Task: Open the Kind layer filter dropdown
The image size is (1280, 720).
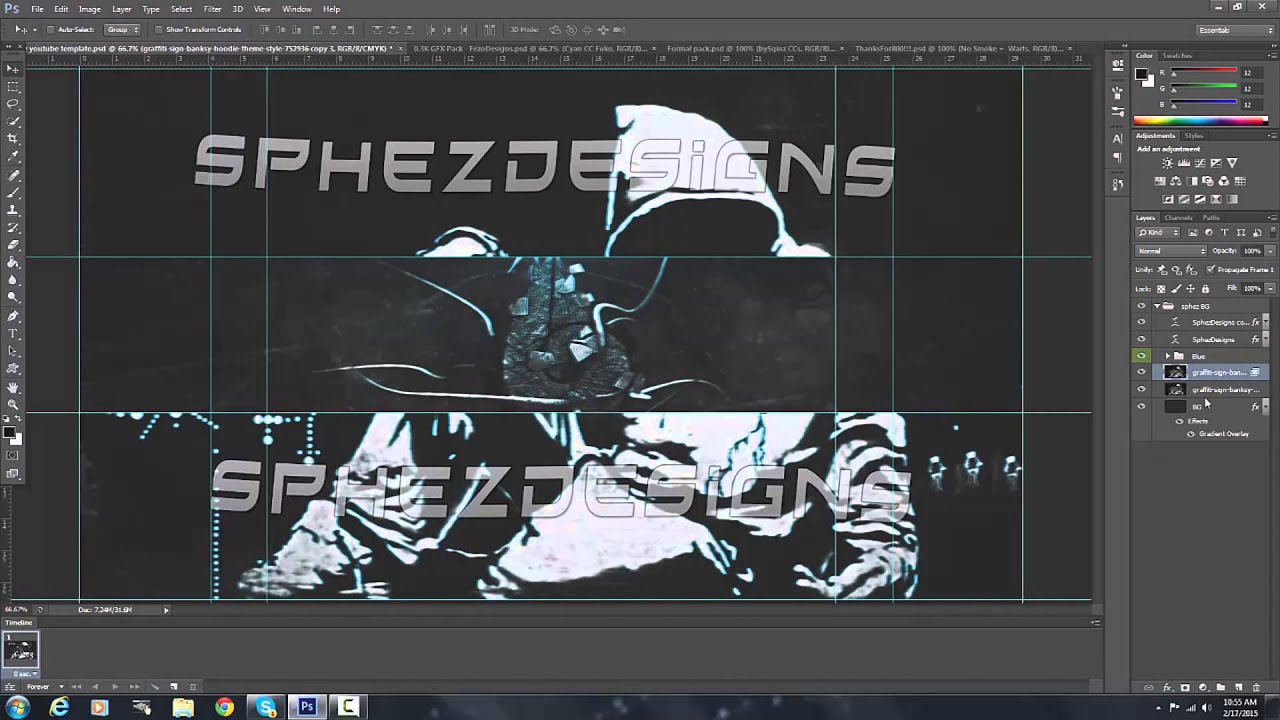Action: tap(1158, 232)
